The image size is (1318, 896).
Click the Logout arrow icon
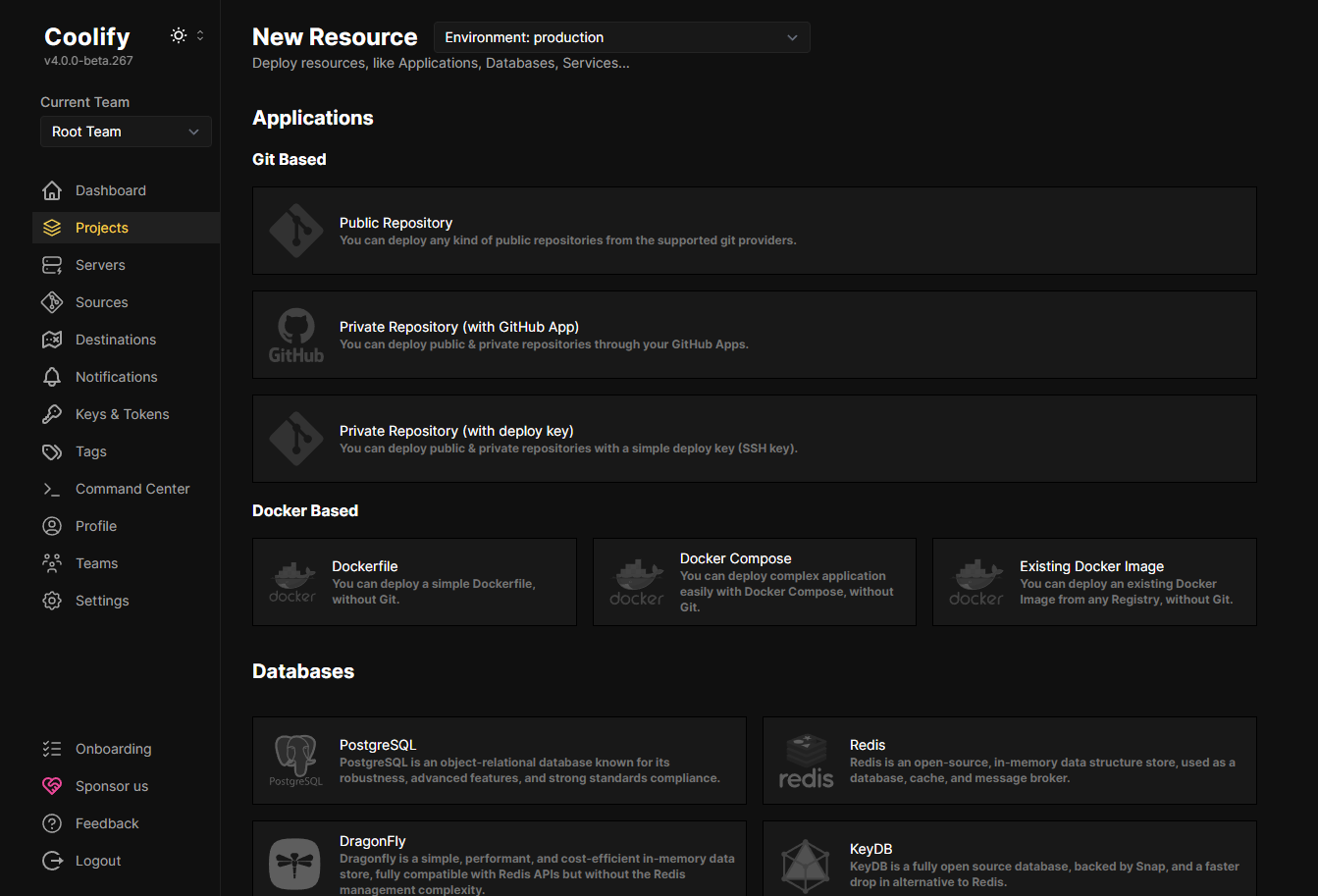[52, 861]
